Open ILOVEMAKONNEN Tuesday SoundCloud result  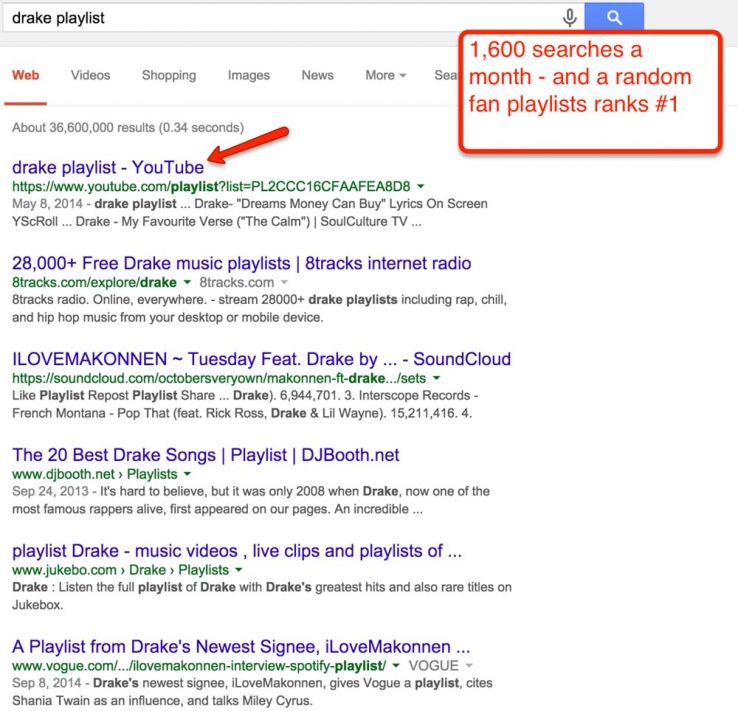pyautogui.click(x=261, y=359)
